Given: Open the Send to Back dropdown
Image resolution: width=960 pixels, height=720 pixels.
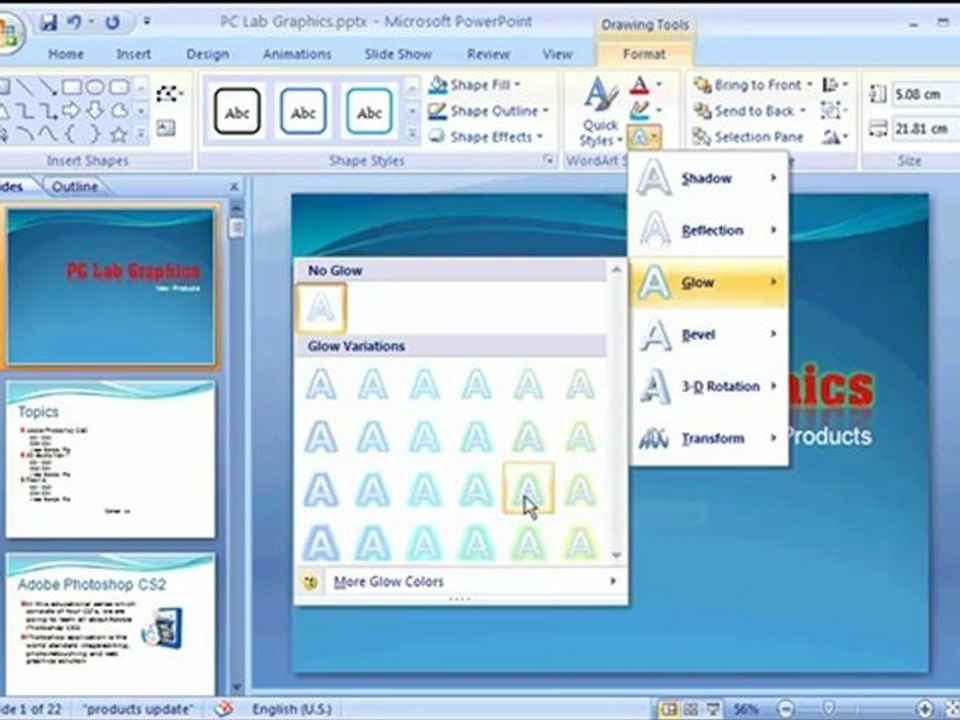Looking at the screenshot, I should point(749,111).
